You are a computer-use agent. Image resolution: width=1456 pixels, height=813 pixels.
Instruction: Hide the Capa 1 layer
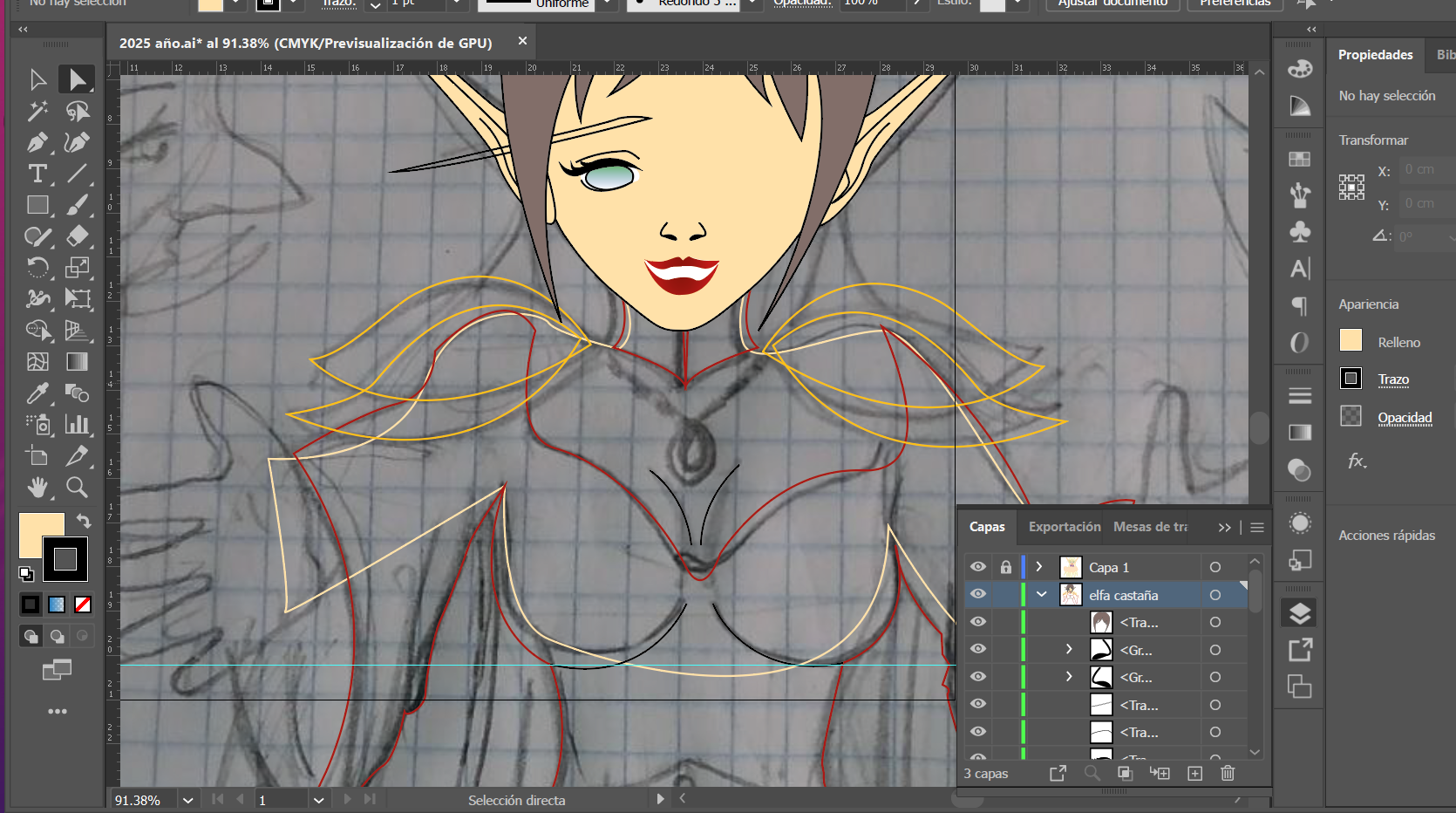[x=978, y=567]
